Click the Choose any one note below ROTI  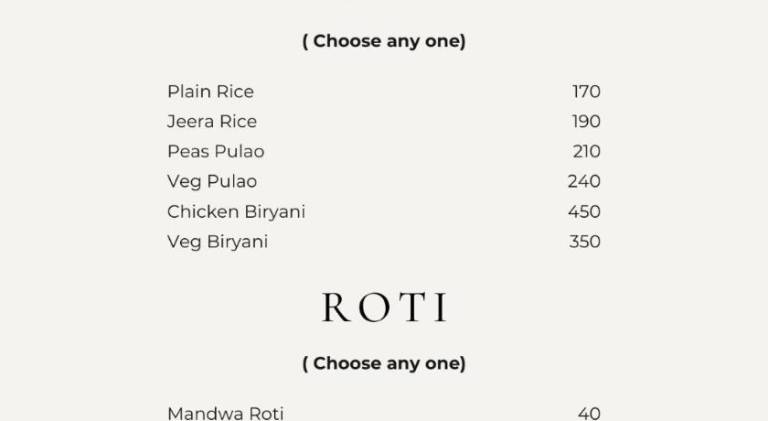click(x=384, y=364)
